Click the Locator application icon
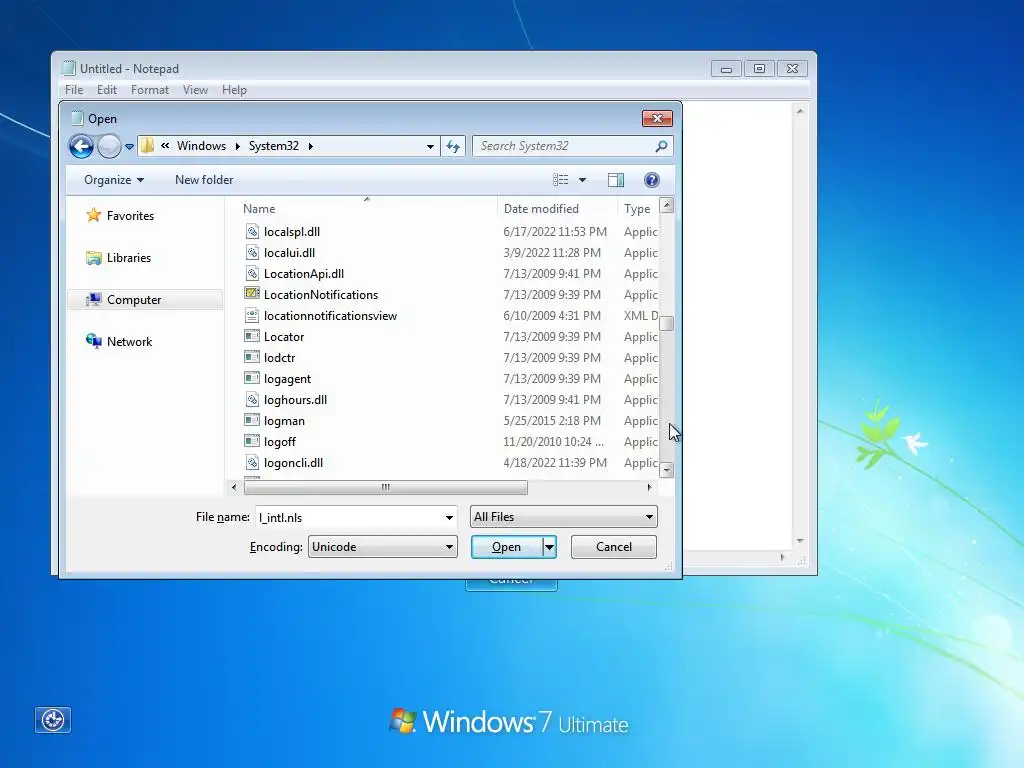Screen dimensions: 1024x768 click(251, 336)
